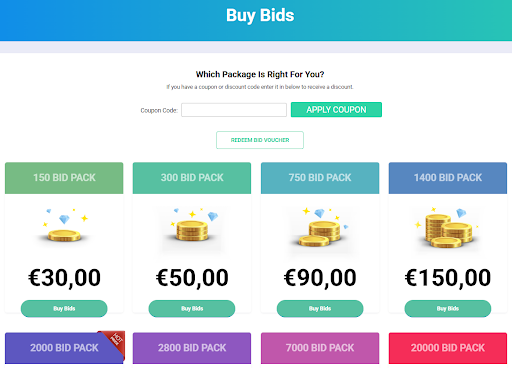Click the coin stack image for 300 pack
This screenshot has height=368, width=512.
192,227
